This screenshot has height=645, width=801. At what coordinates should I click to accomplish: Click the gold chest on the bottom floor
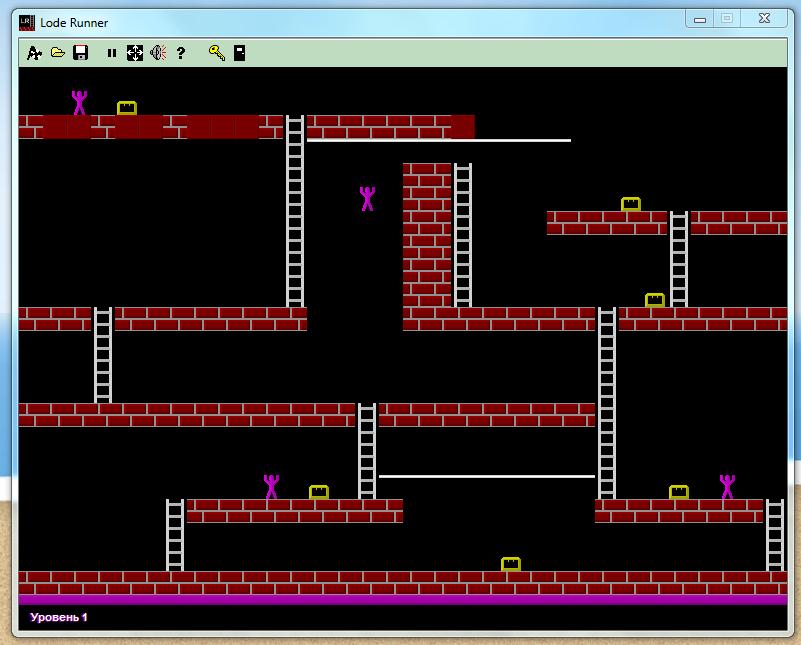pyautogui.click(x=511, y=564)
